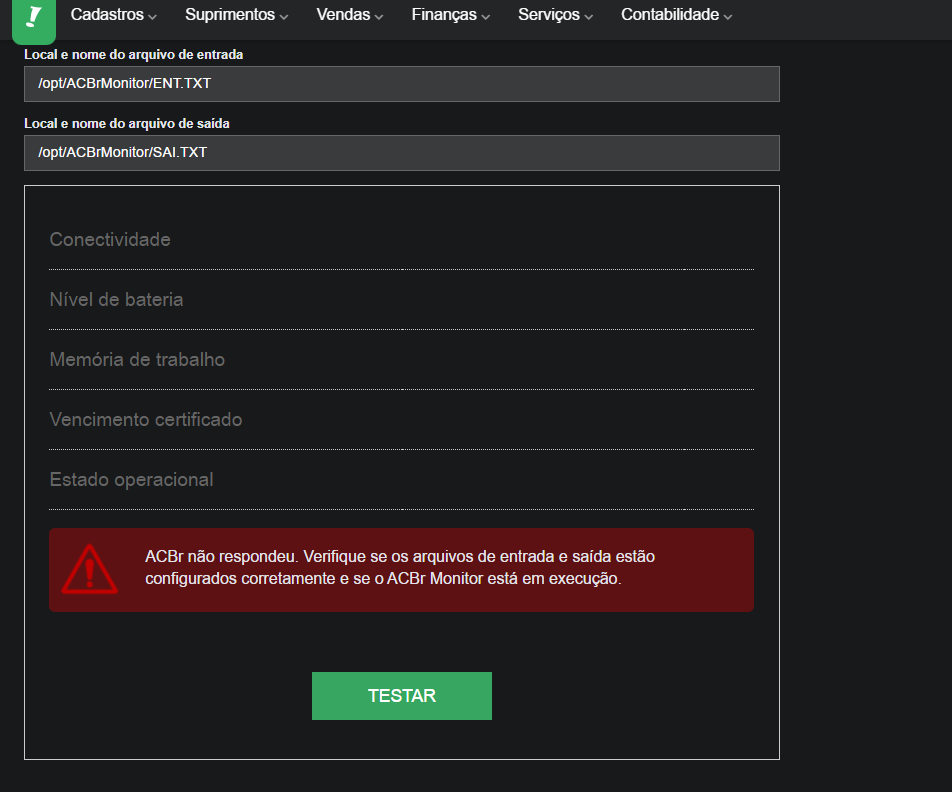The image size is (952, 792).
Task: Open the Contabilidade menu
Action: 676,15
